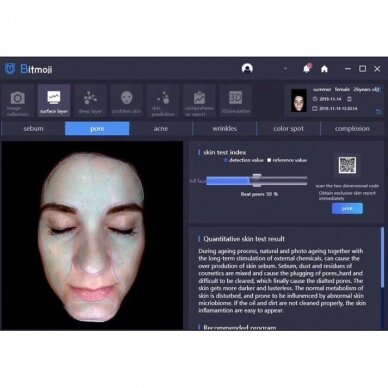Viewport: 388px width, 388px height.
Task: Switch to the complexion tab
Action: click(352, 128)
